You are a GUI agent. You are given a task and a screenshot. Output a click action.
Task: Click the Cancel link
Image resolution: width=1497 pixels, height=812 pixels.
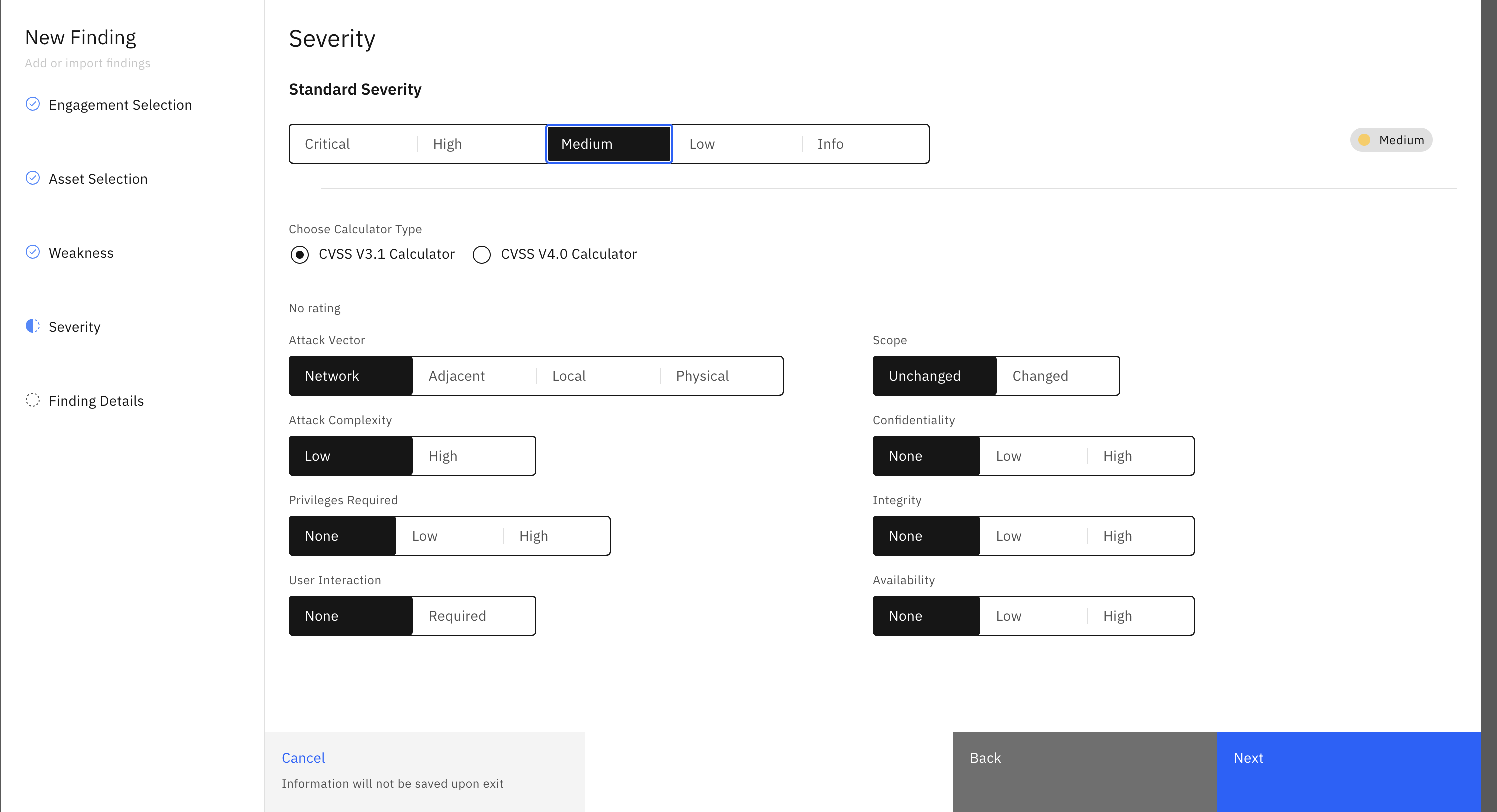coord(303,758)
